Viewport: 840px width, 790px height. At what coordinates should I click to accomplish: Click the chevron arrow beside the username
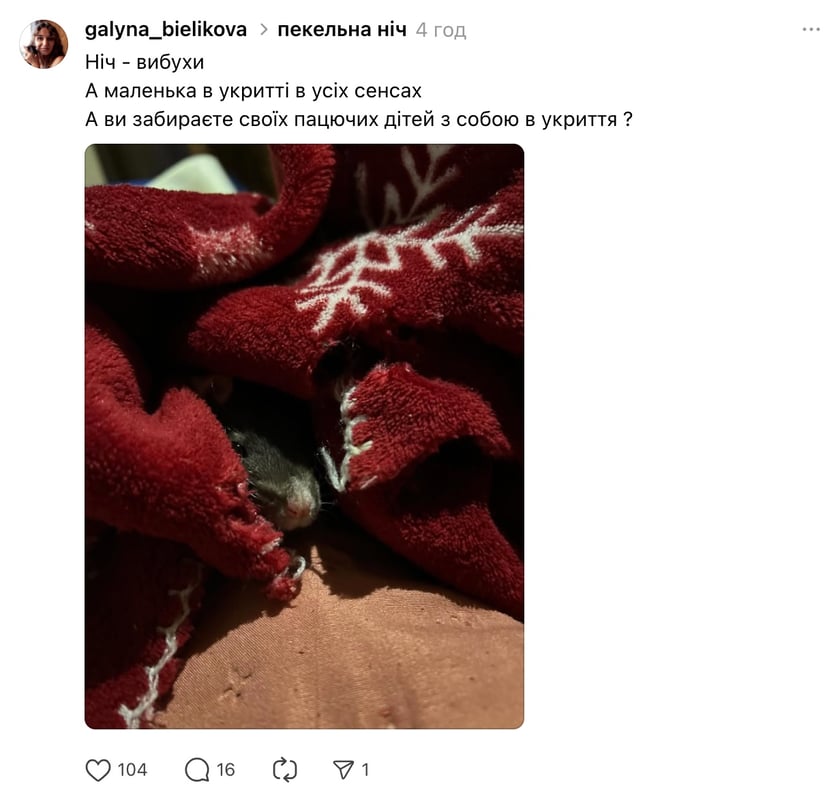[x=263, y=30]
